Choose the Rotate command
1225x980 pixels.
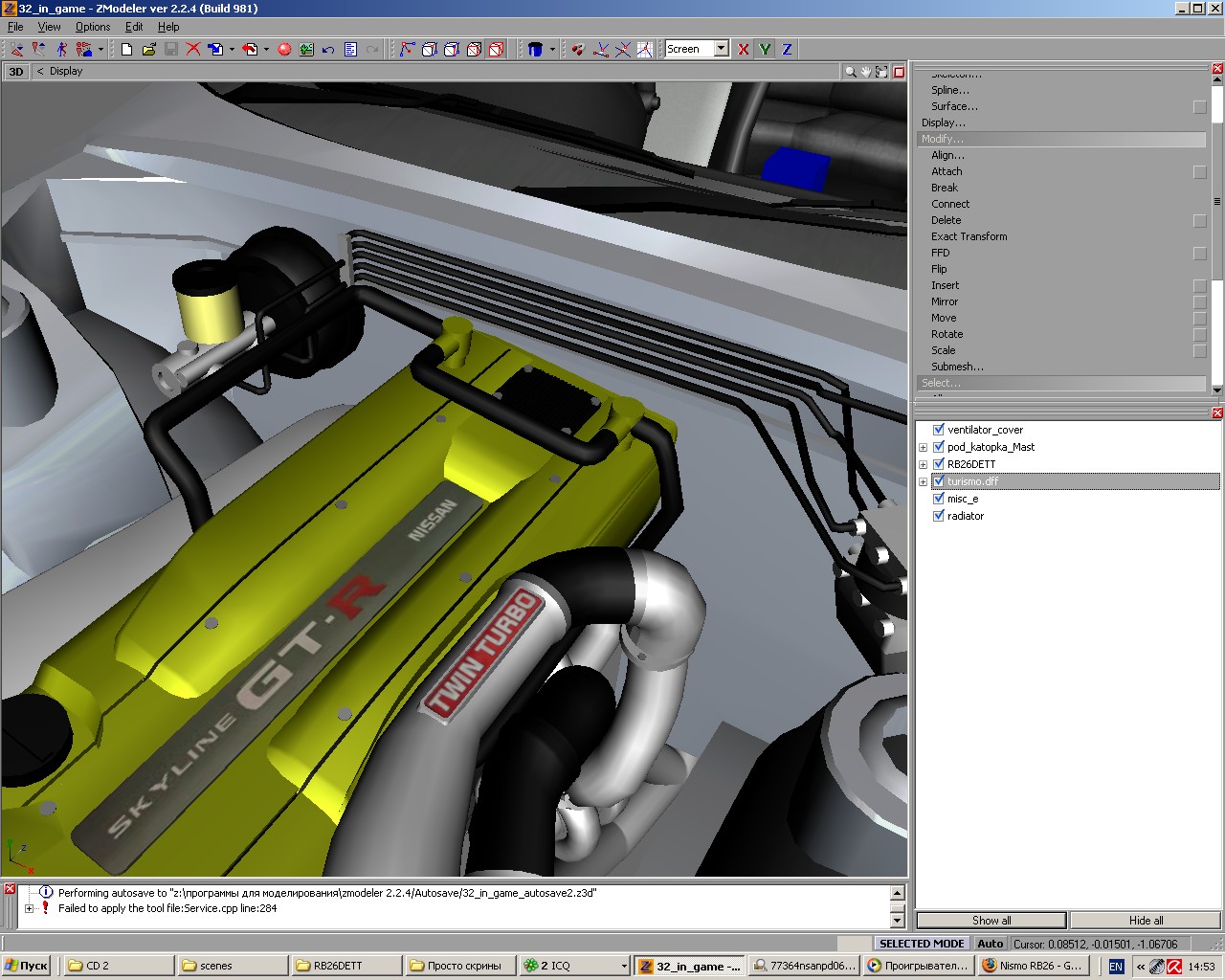(947, 334)
